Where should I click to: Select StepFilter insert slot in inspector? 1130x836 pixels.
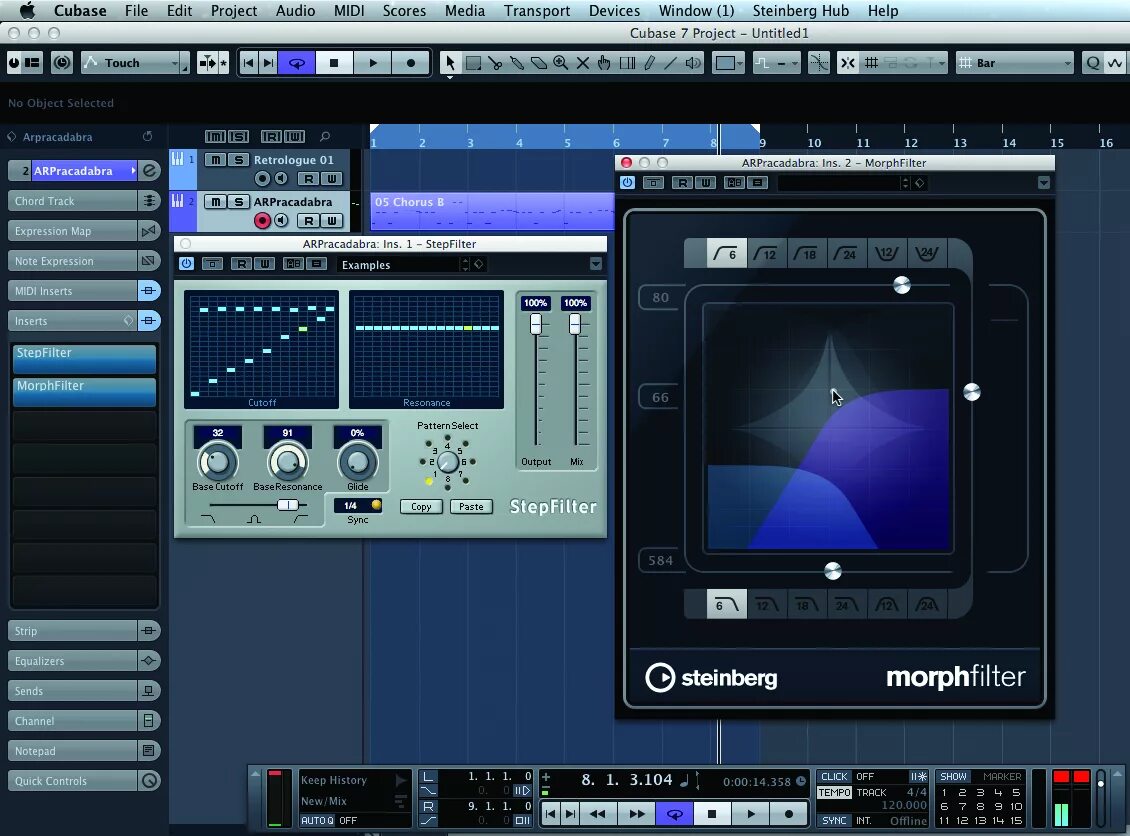pyautogui.click(x=84, y=358)
